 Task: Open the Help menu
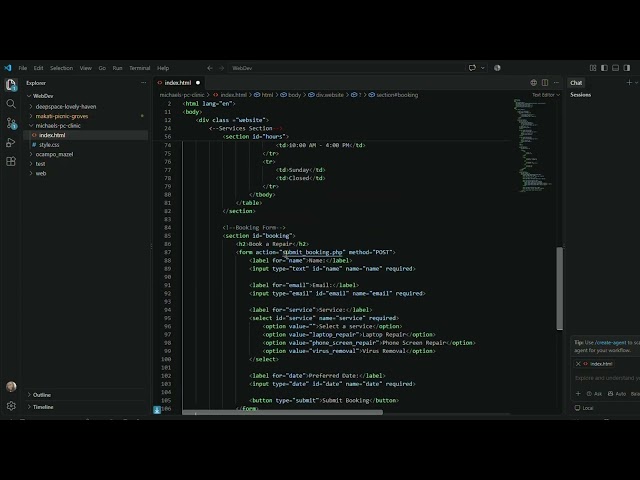(163, 68)
